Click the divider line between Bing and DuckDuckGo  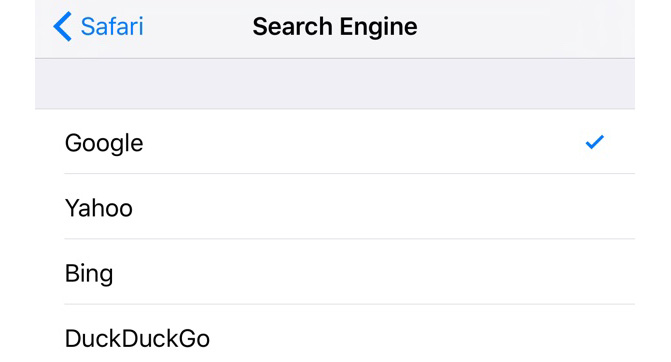(x=349, y=304)
